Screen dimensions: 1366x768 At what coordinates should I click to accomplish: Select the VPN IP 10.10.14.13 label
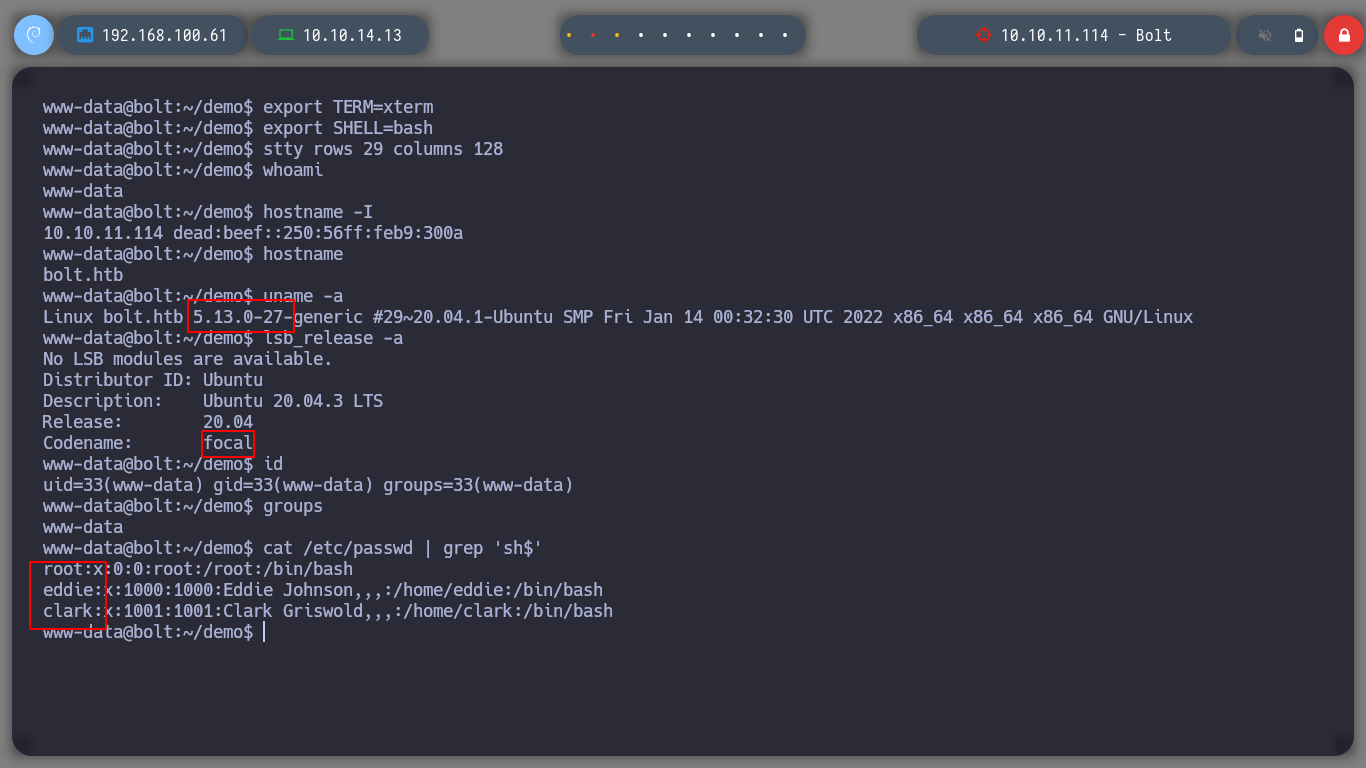point(352,35)
